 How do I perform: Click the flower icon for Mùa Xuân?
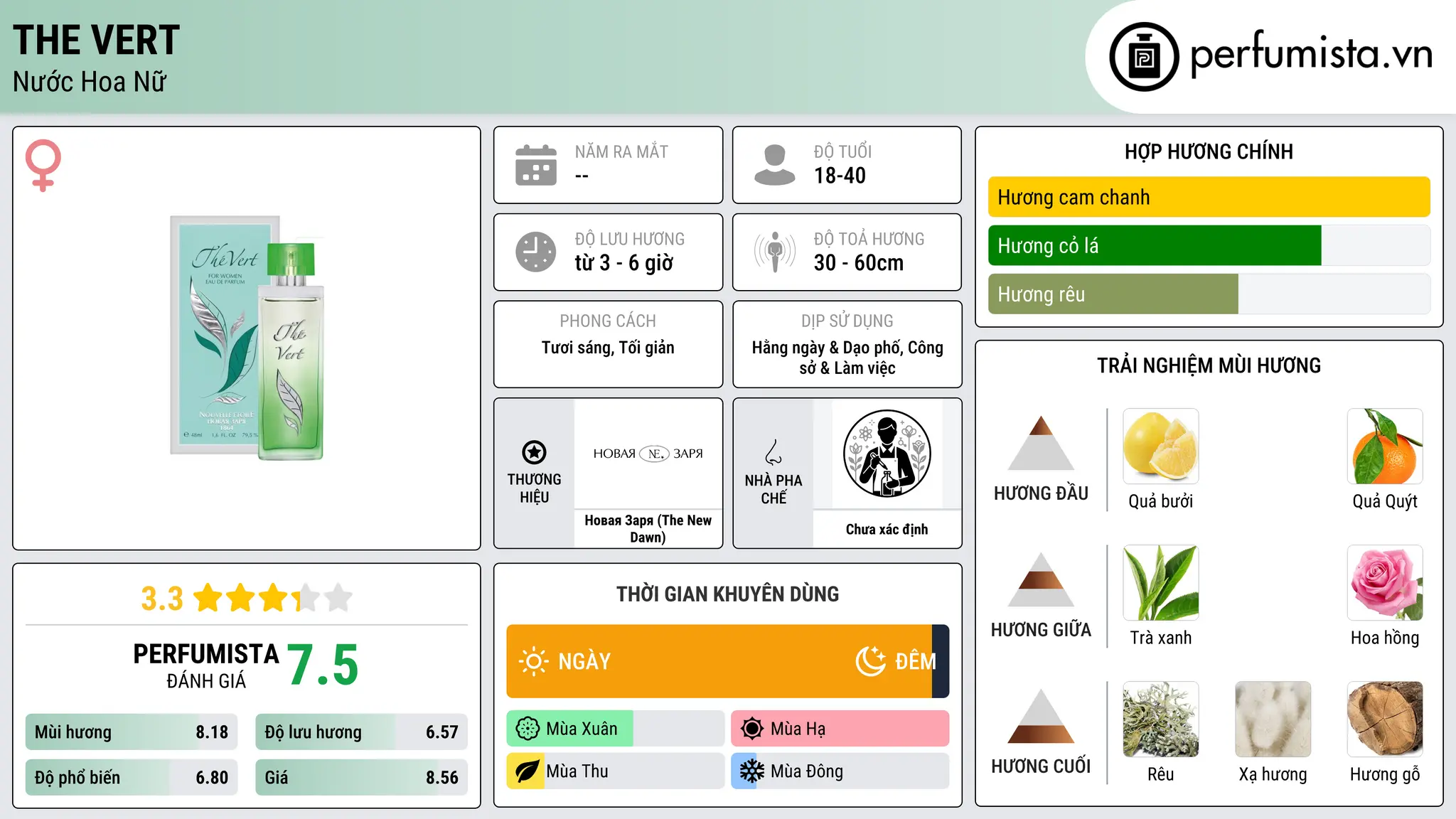[x=528, y=729]
